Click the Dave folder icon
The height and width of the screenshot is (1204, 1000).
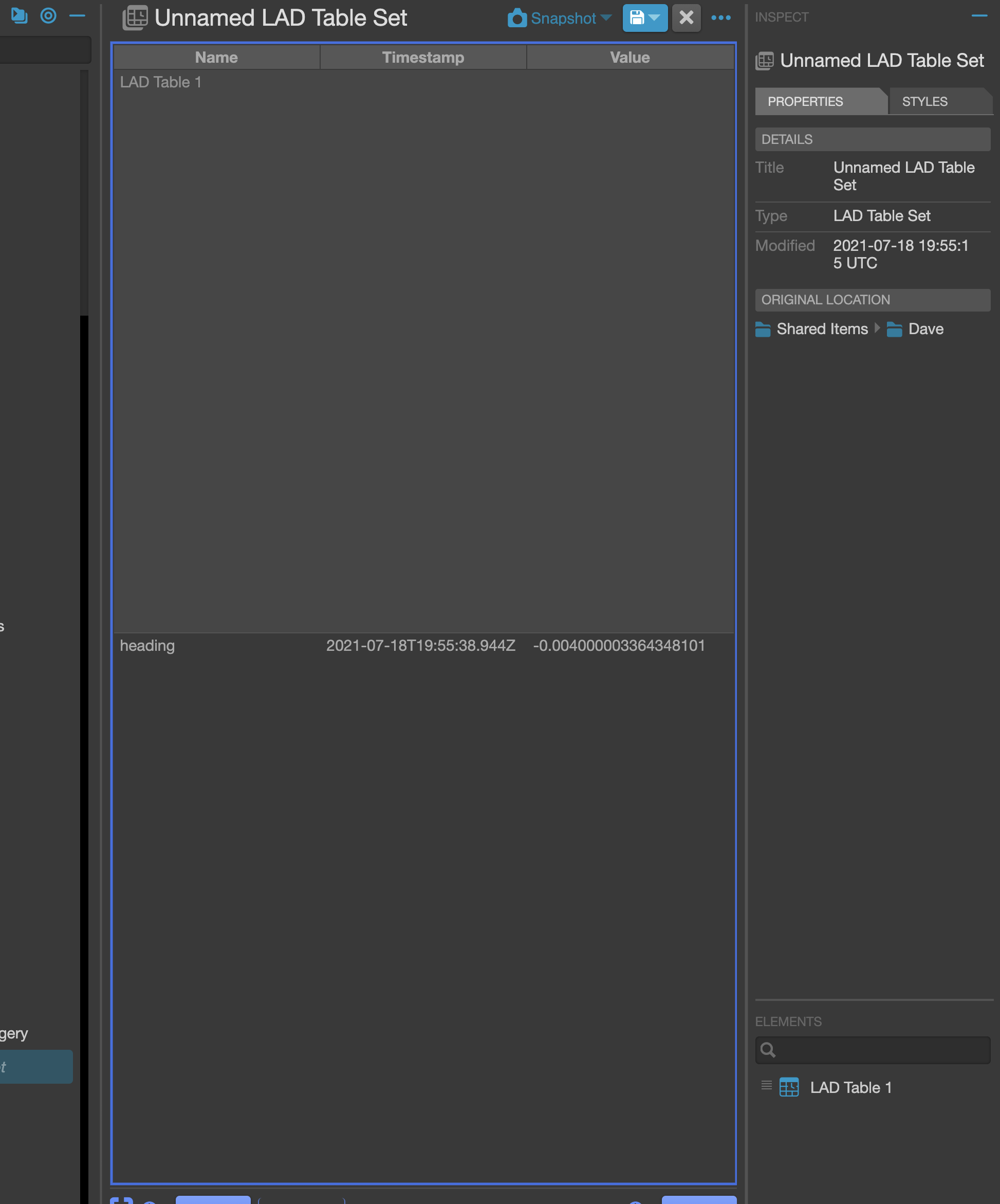pos(895,329)
